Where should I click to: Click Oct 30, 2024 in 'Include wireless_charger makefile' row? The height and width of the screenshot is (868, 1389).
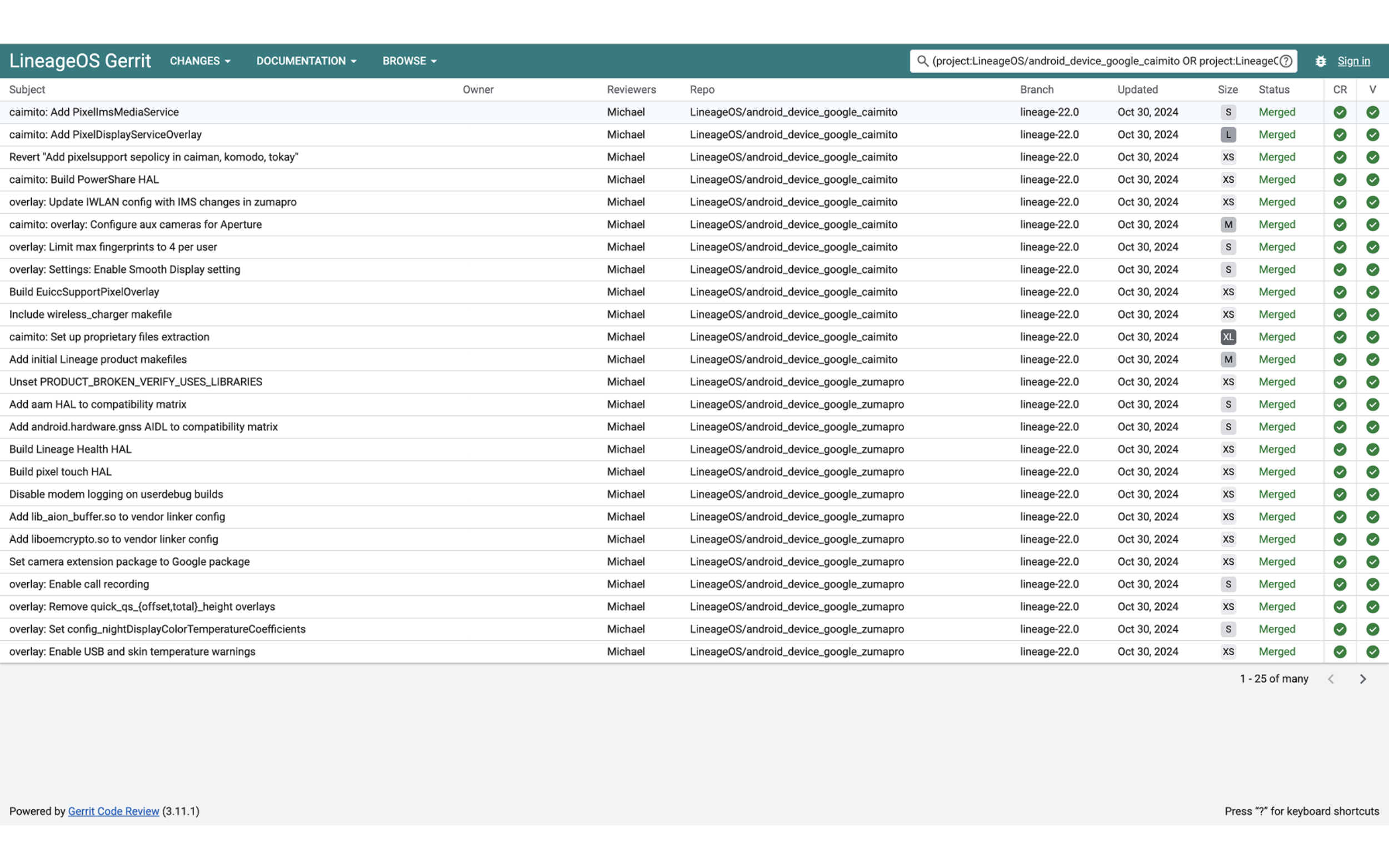pyautogui.click(x=1148, y=314)
